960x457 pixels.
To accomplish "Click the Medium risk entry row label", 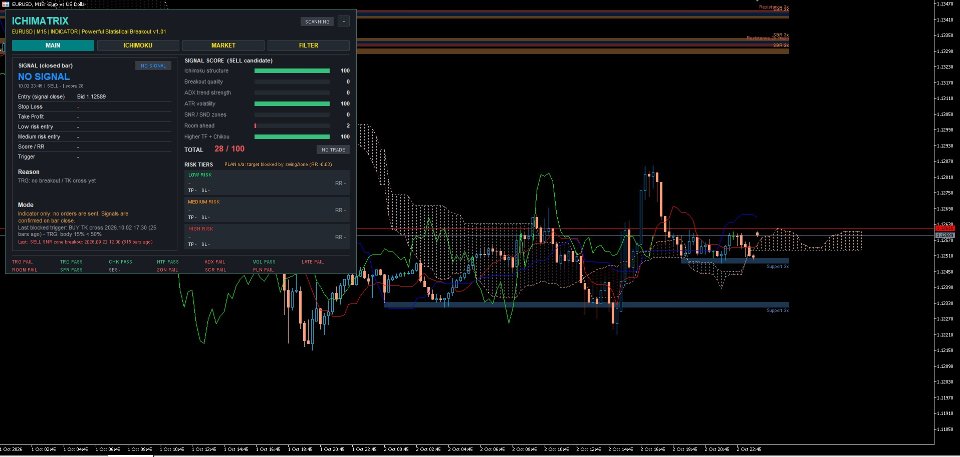I will pos(39,137).
